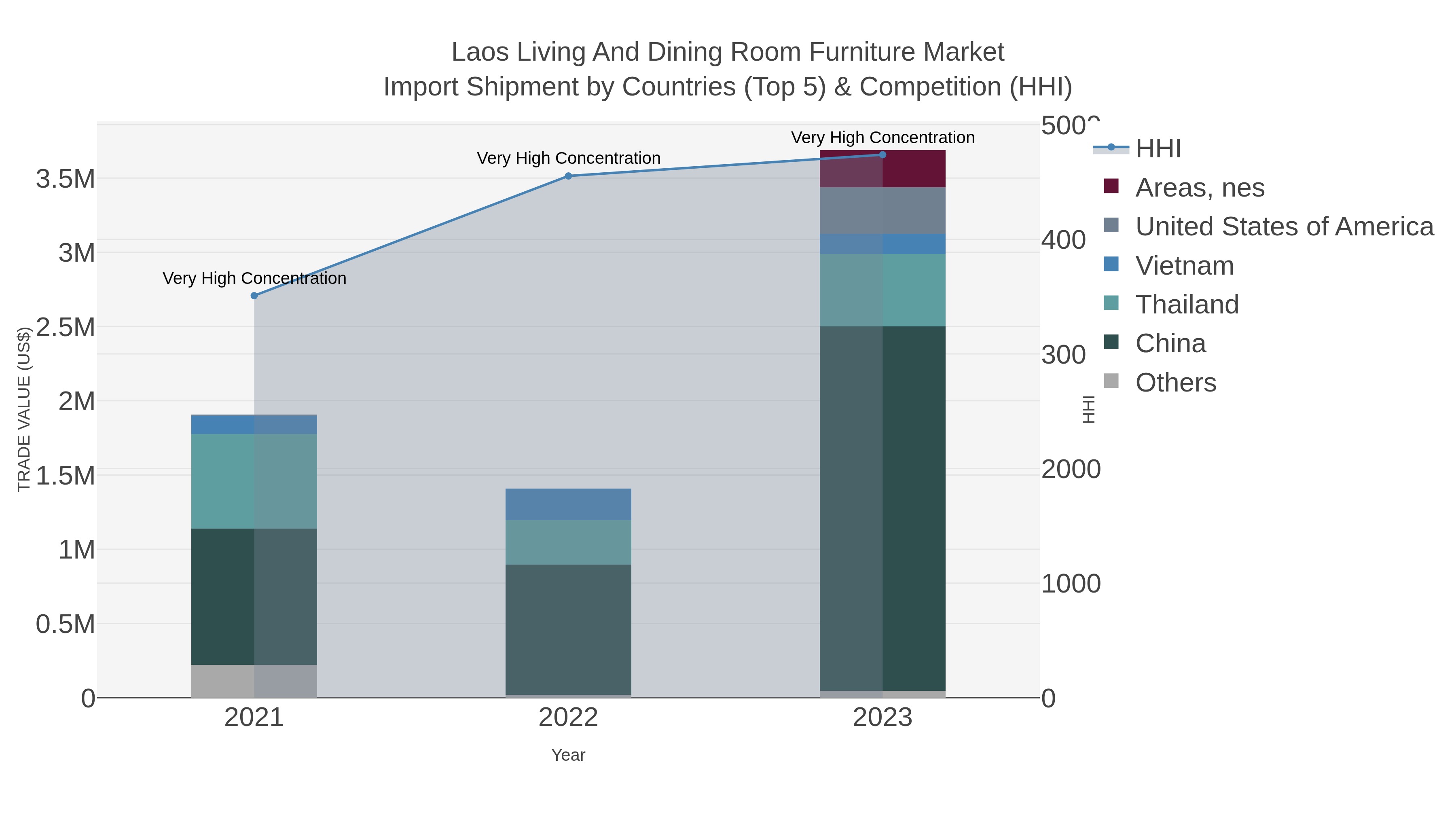Toggle the HHI legend entry
Viewport: 1456px width, 819px height.
(1137, 148)
